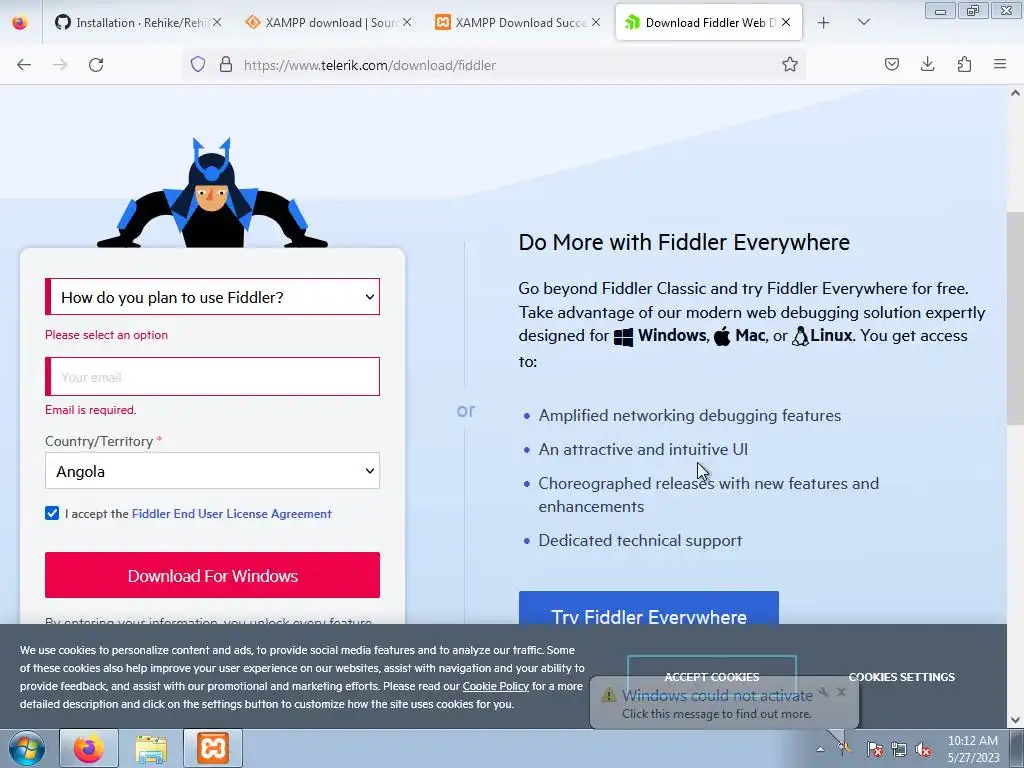Image resolution: width=1024 pixels, height=768 pixels.
Task: List all tabs with the chevron
Action: [x=863, y=22]
